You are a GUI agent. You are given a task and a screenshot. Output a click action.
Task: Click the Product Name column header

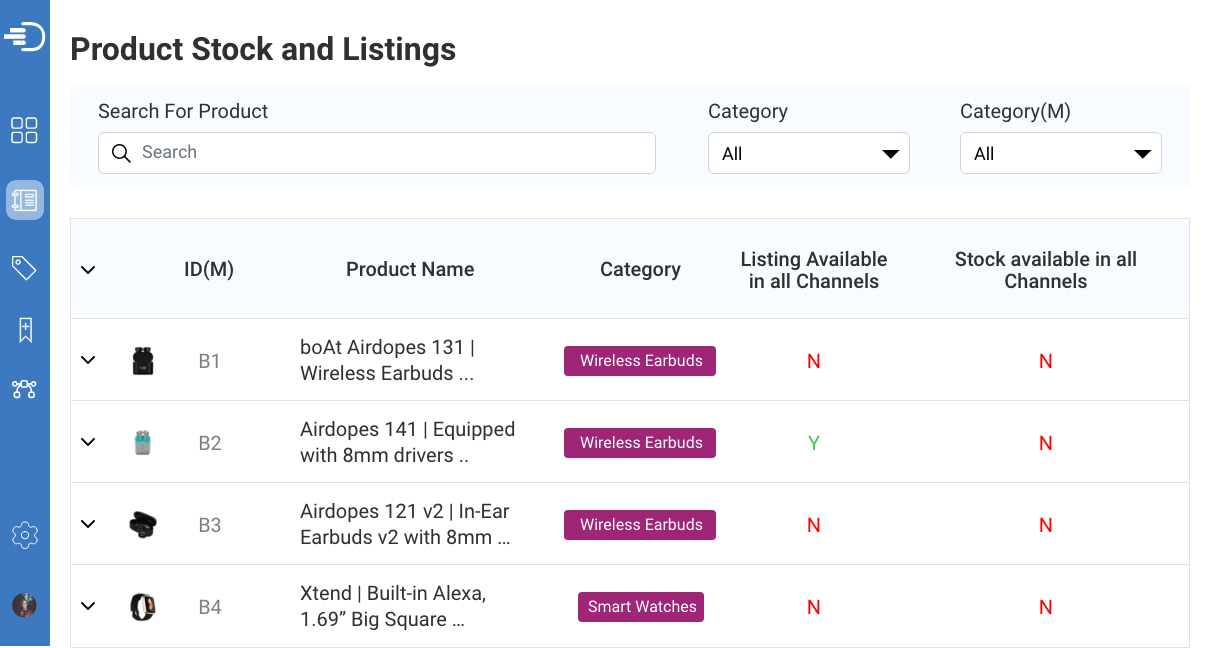(410, 269)
